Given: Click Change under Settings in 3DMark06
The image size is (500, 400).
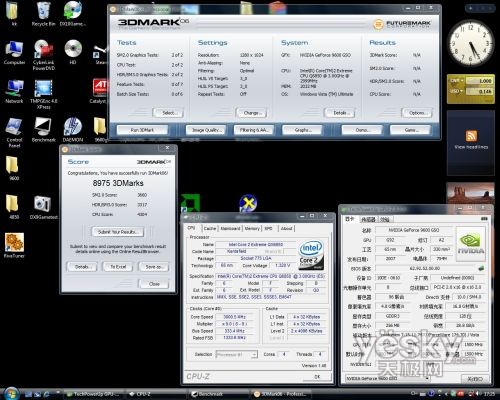Looking at the screenshot, I should [251, 113].
